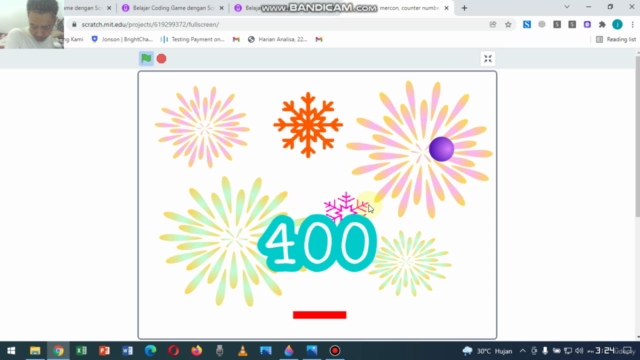Open the Gmail bookmark after Harian Analisa
Image resolution: width=640 pixels, height=360 pixels.
pos(319,39)
